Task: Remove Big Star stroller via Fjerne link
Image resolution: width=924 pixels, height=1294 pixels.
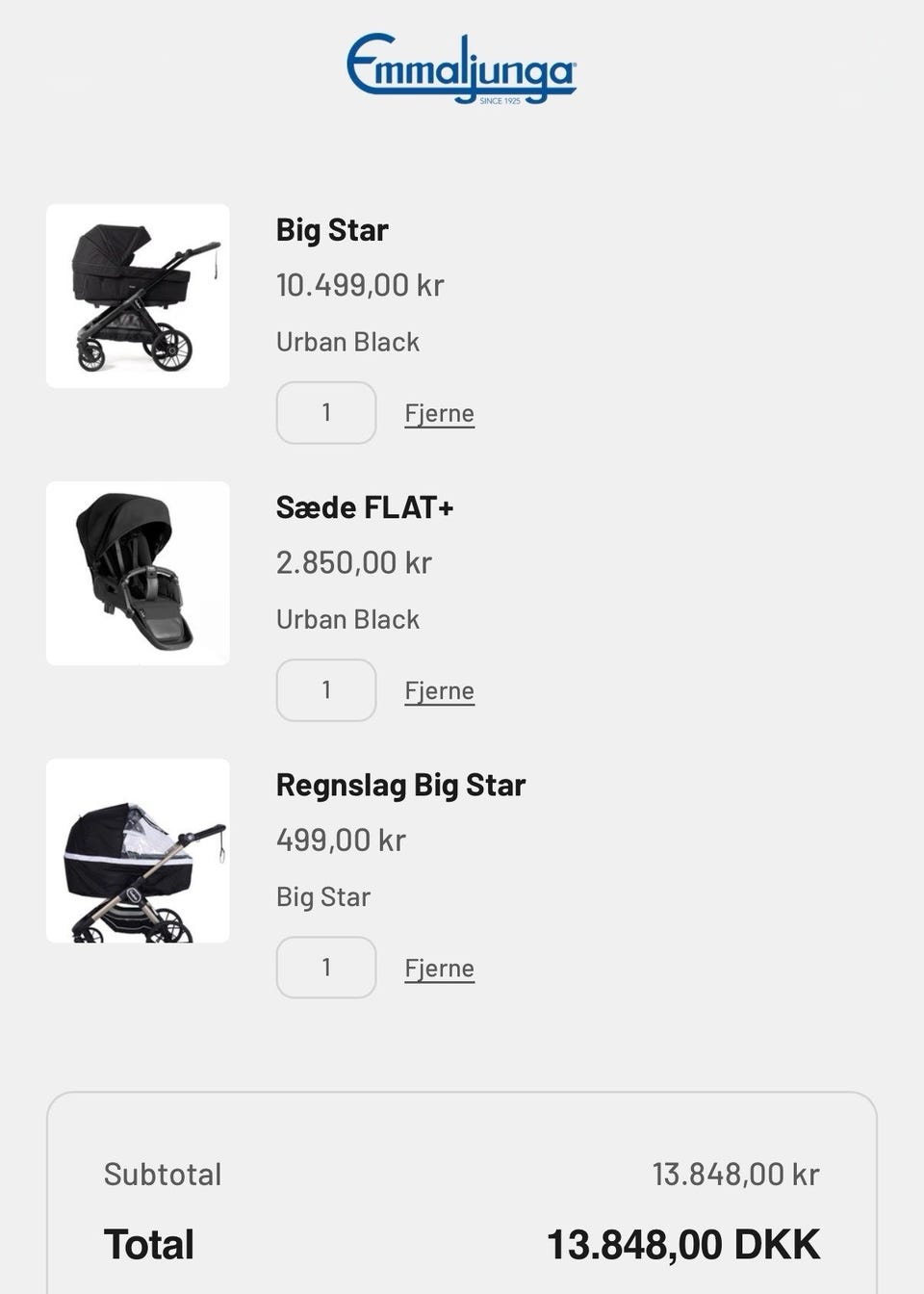Action: pyautogui.click(x=439, y=413)
